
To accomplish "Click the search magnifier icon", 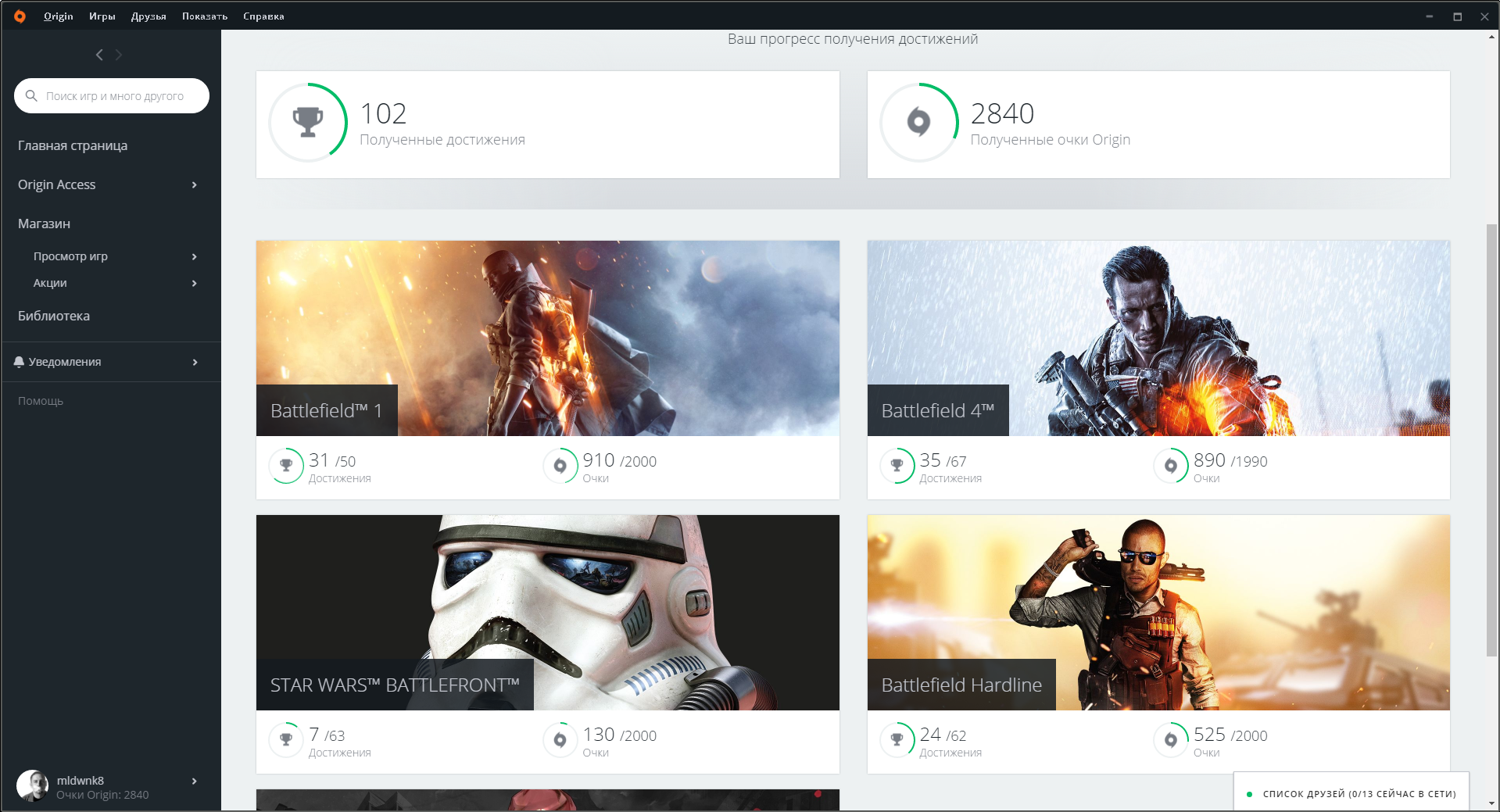I will [x=31, y=95].
